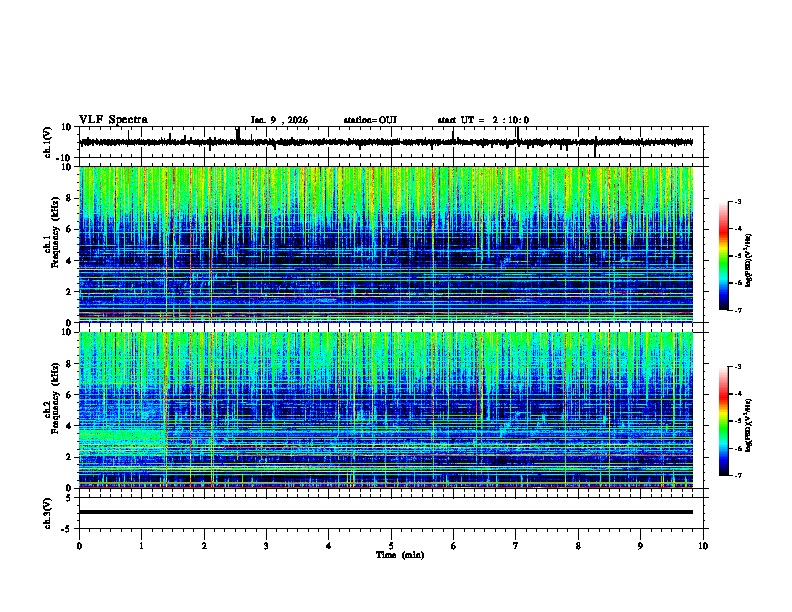Click the "ch.1(V)" waveform axis label
Screen dimensions: 792x612
pos(48,142)
